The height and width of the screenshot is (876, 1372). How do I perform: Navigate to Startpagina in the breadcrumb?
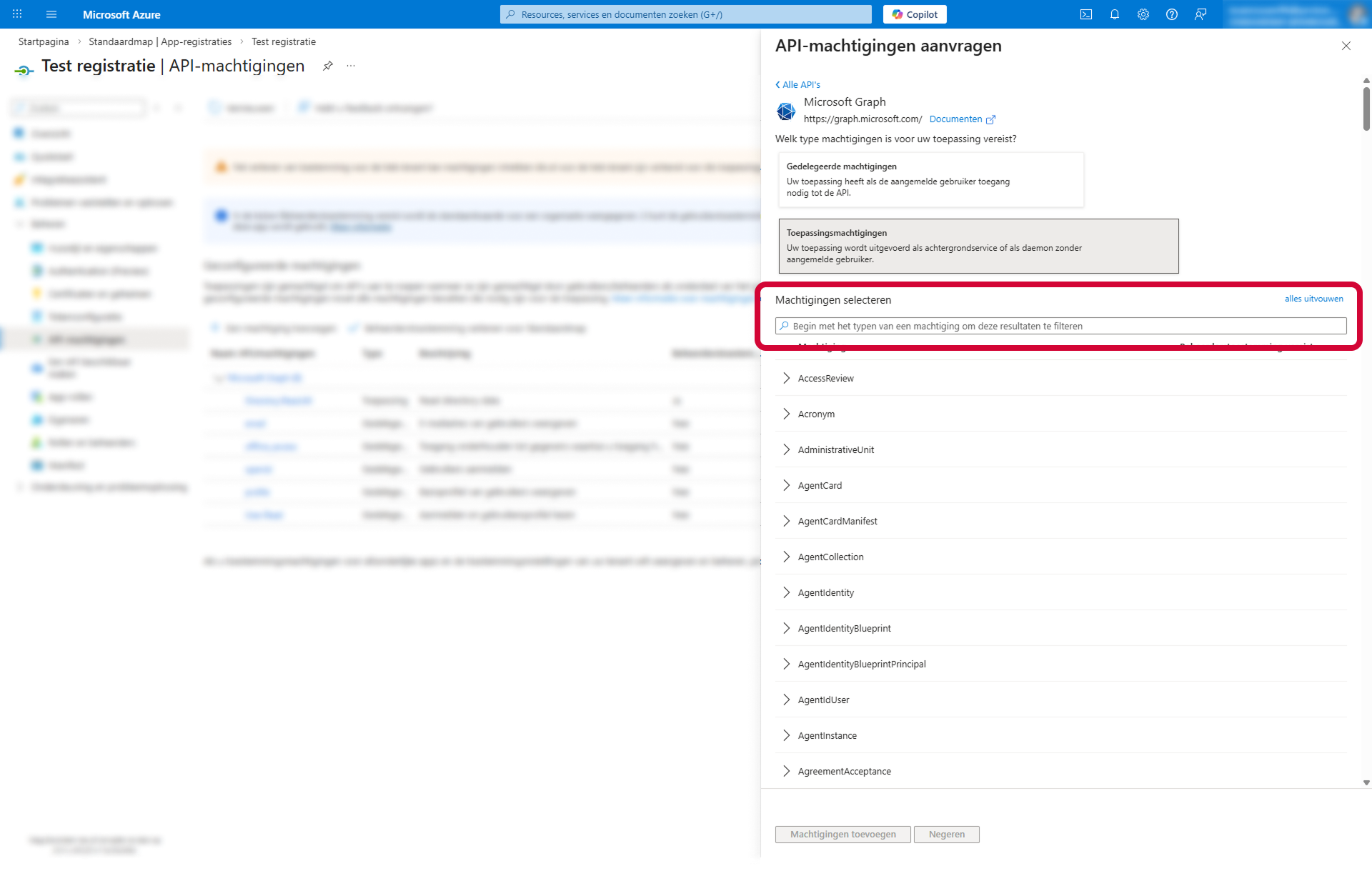[x=44, y=41]
